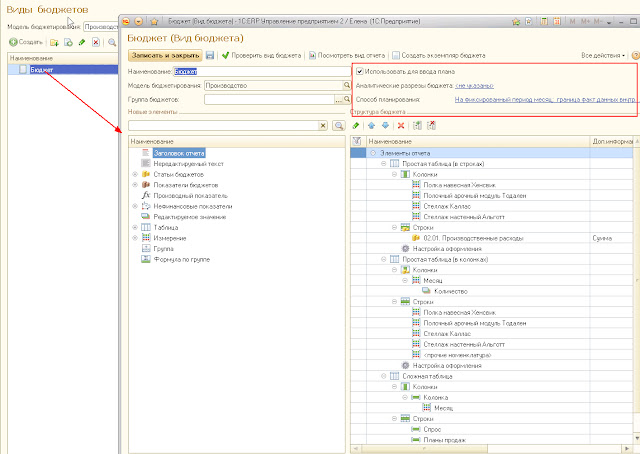640x454 pixels.
Task: Click magnifier find icon in Виды бюджетов toolbar
Action: click(x=112, y=42)
